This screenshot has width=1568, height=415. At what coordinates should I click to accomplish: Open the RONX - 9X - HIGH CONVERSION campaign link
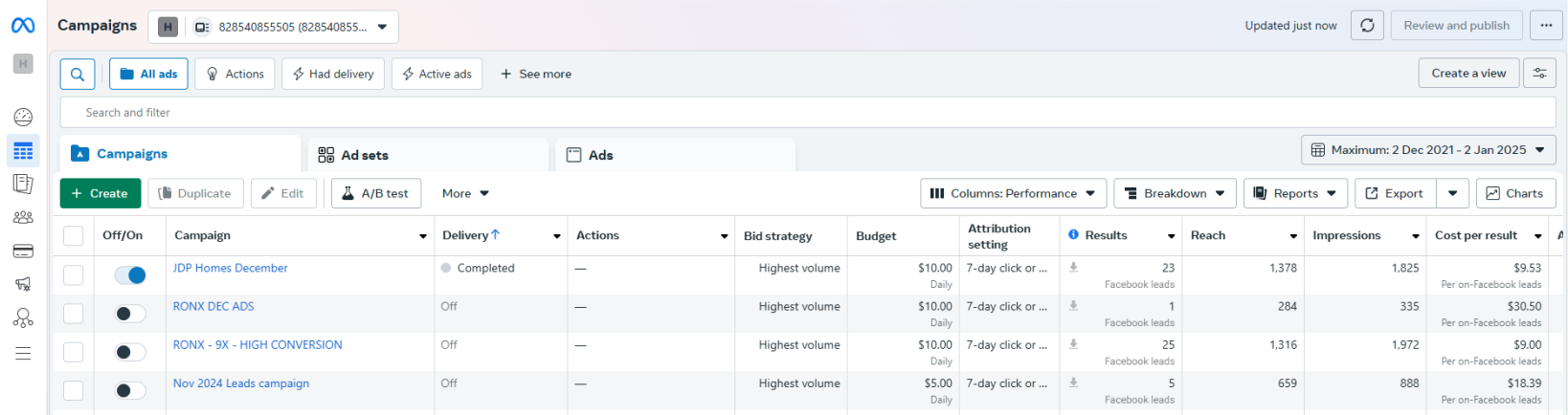point(258,345)
